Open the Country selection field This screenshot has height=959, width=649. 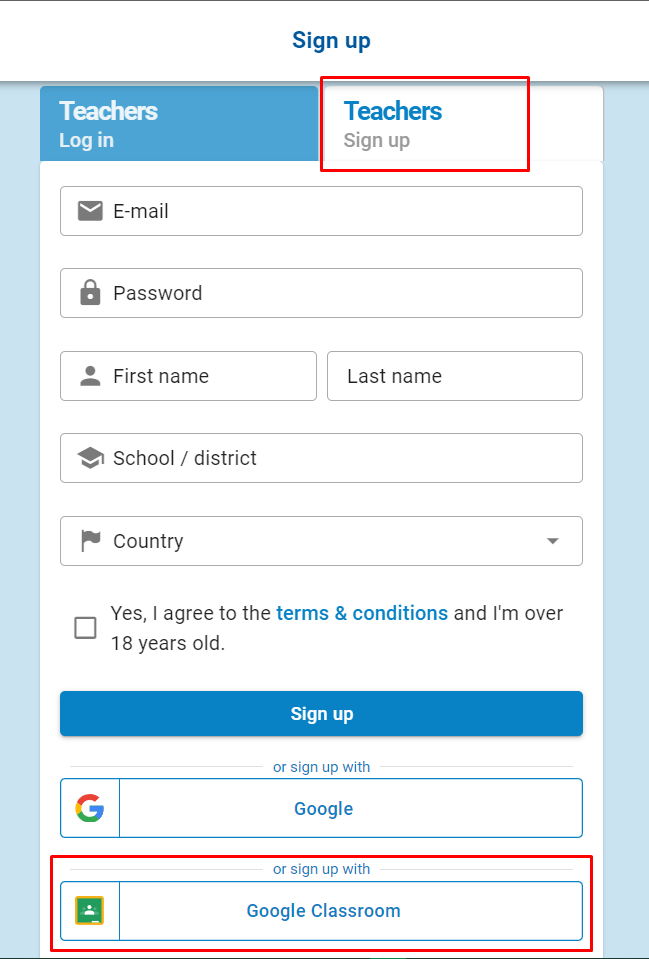[321, 541]
